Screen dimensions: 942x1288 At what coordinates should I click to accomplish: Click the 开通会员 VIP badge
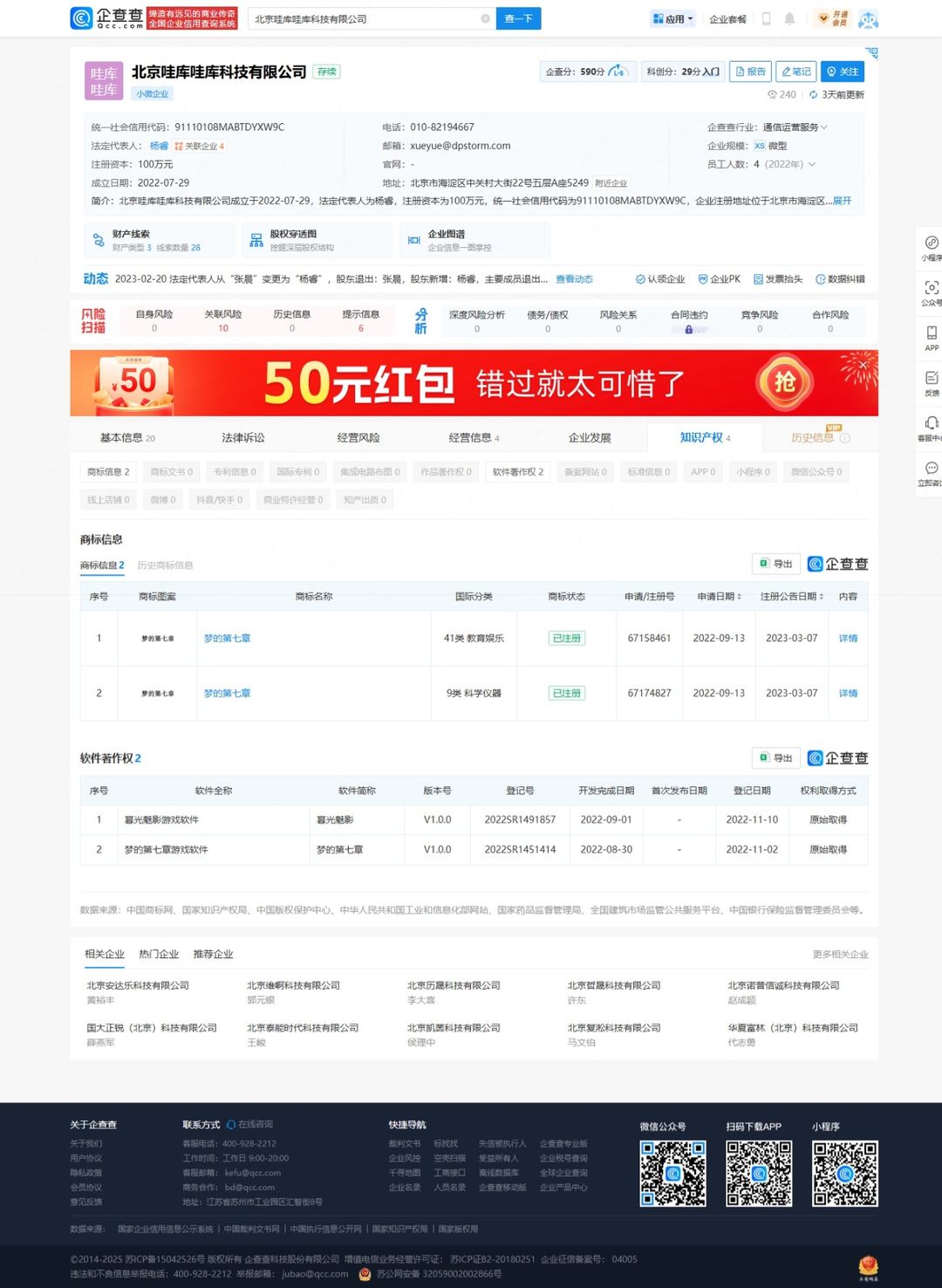833,18
